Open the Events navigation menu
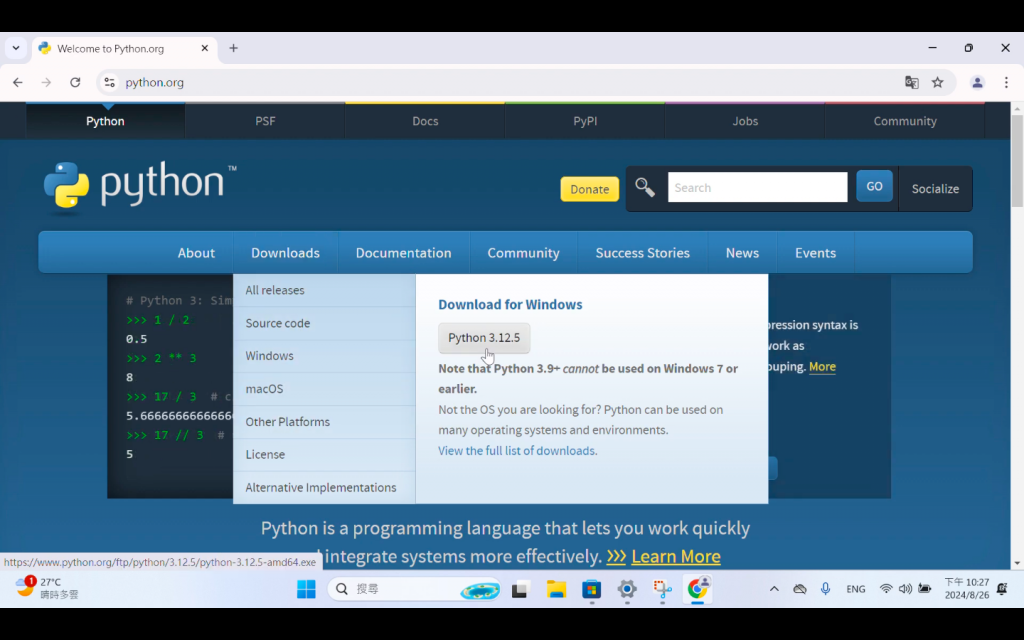1024x640 pixels. [815, 253]
